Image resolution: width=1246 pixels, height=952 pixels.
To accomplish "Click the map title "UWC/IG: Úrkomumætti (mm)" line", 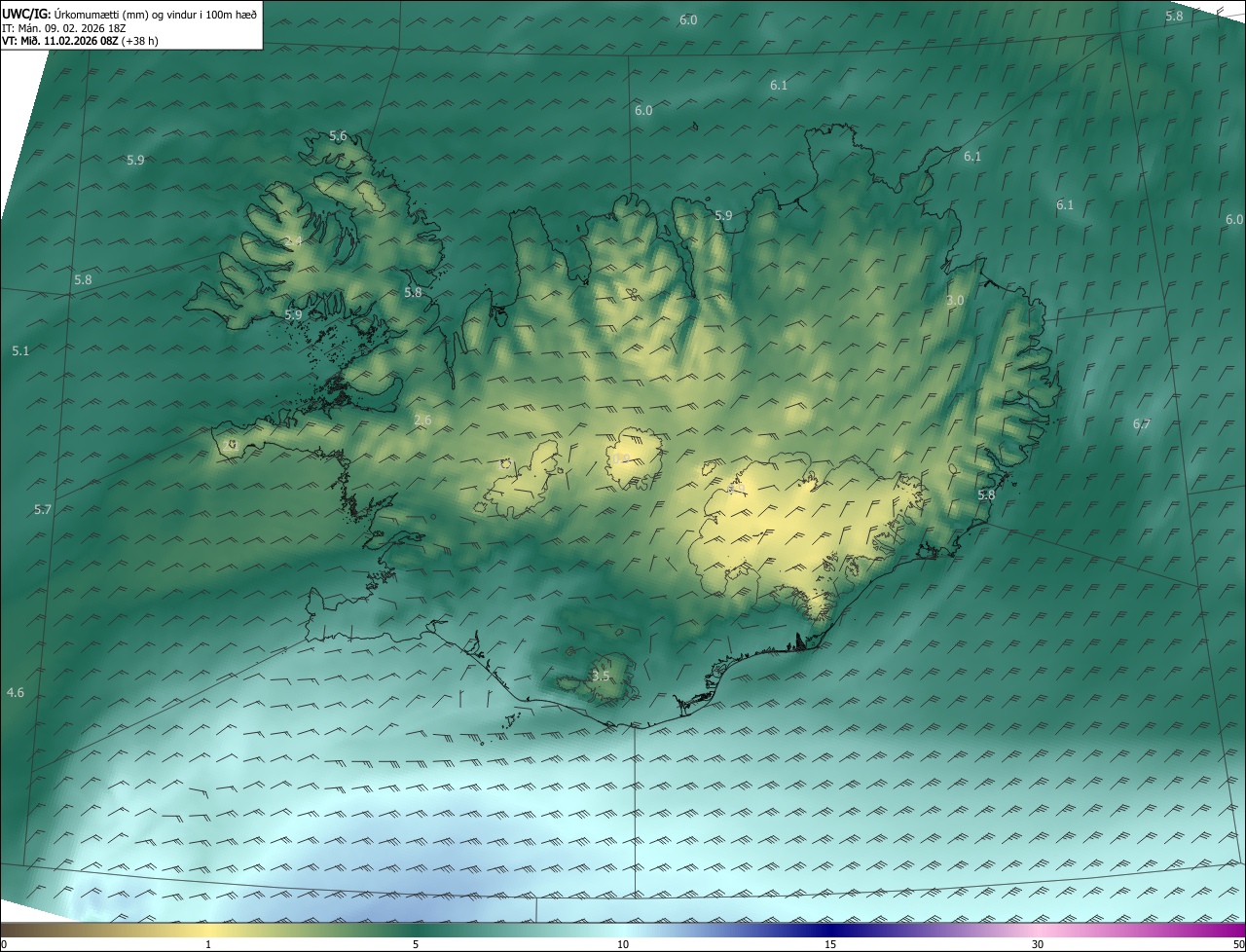I will click(129, 13).
